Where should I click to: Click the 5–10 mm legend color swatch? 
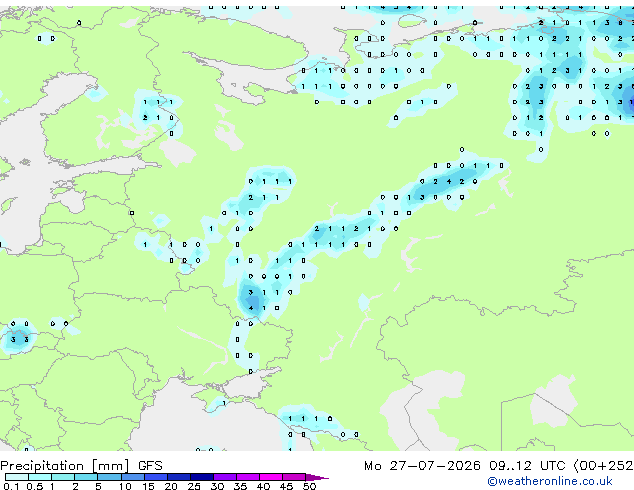coord(109,477)
